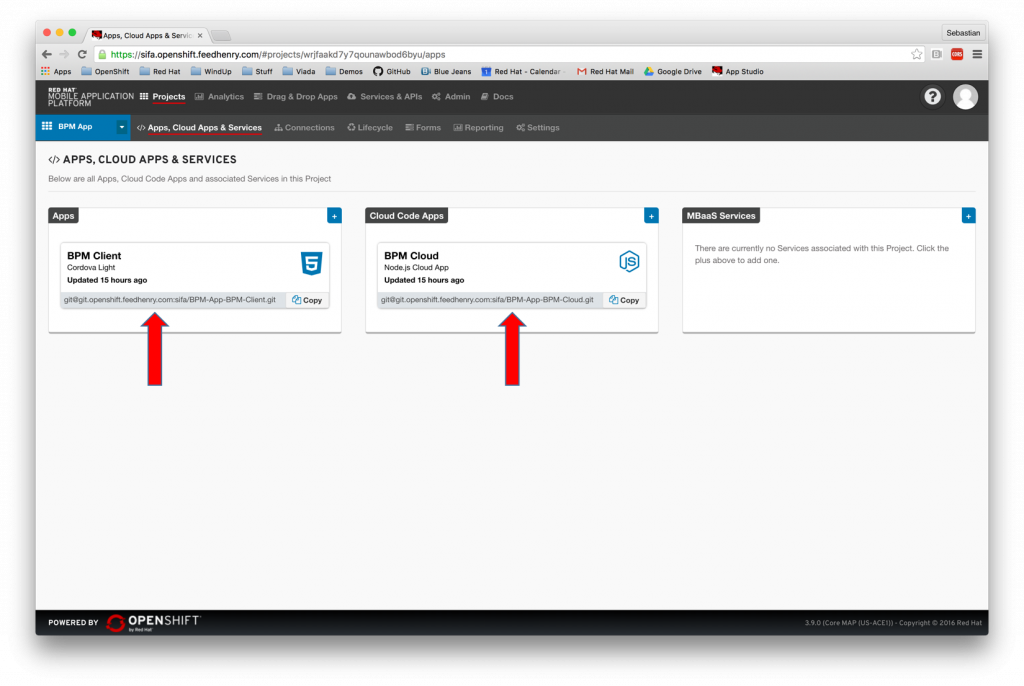Select the Apps, Cloud Apps & Services tab
1024x686 pixels.
coord(199,127)
